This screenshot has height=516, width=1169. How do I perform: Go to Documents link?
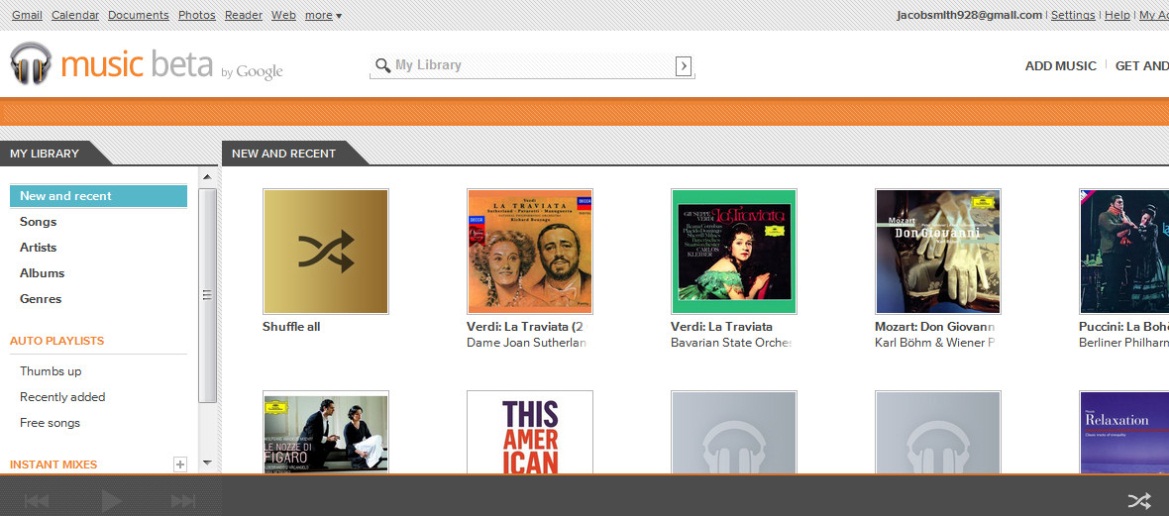pos(139,15)
